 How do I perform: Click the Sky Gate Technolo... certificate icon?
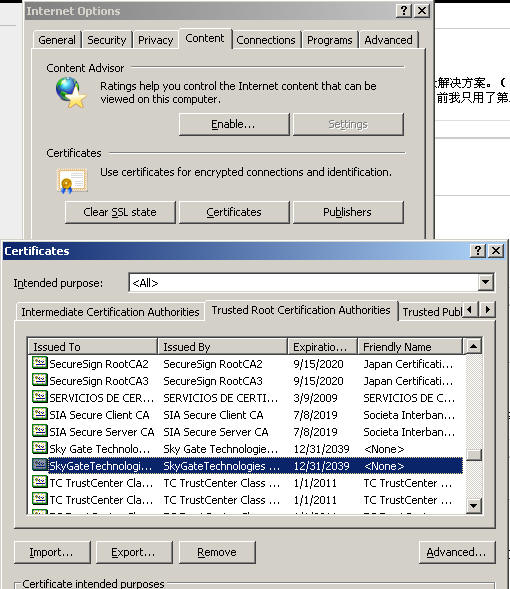pos(39,448)
